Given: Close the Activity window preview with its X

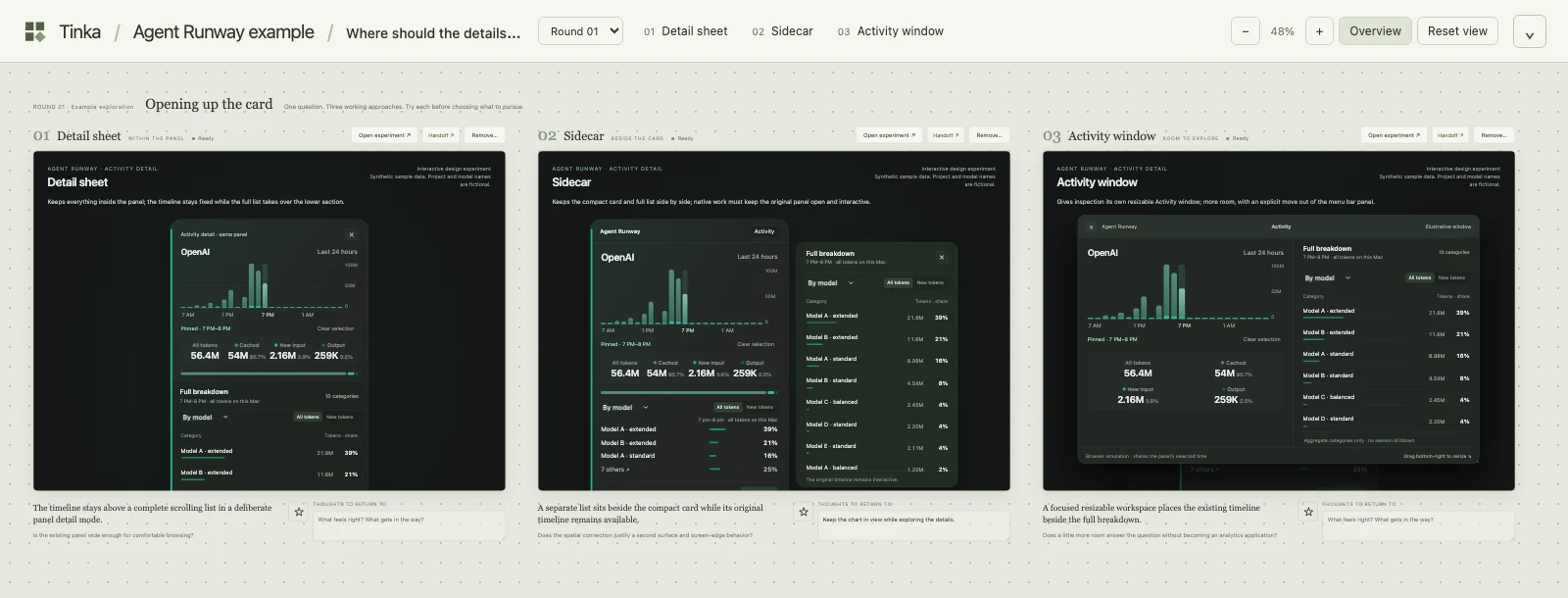Looking at the screenshot, I should 1091,226.
